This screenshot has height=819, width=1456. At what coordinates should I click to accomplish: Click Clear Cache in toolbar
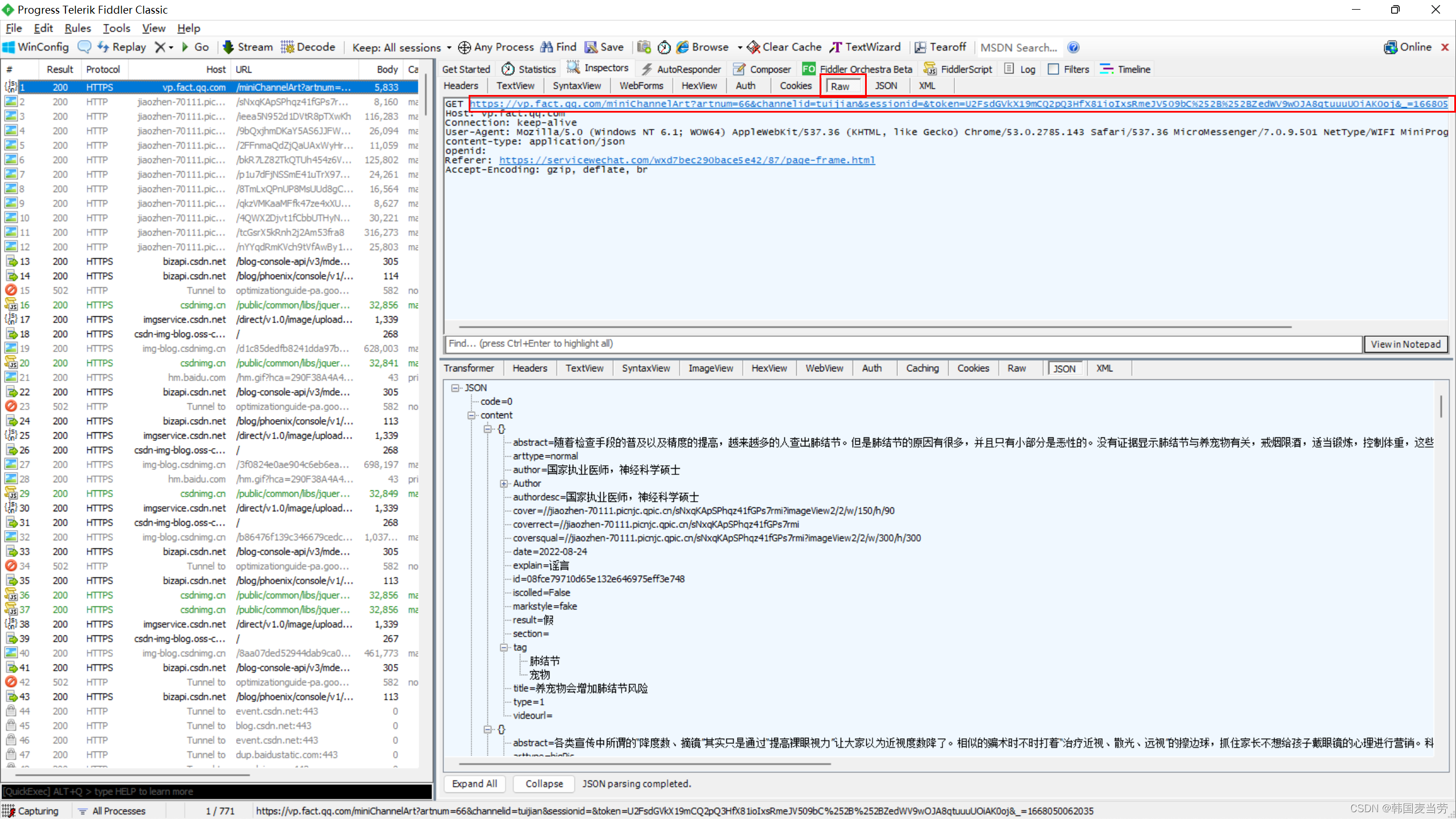[784, 47]
